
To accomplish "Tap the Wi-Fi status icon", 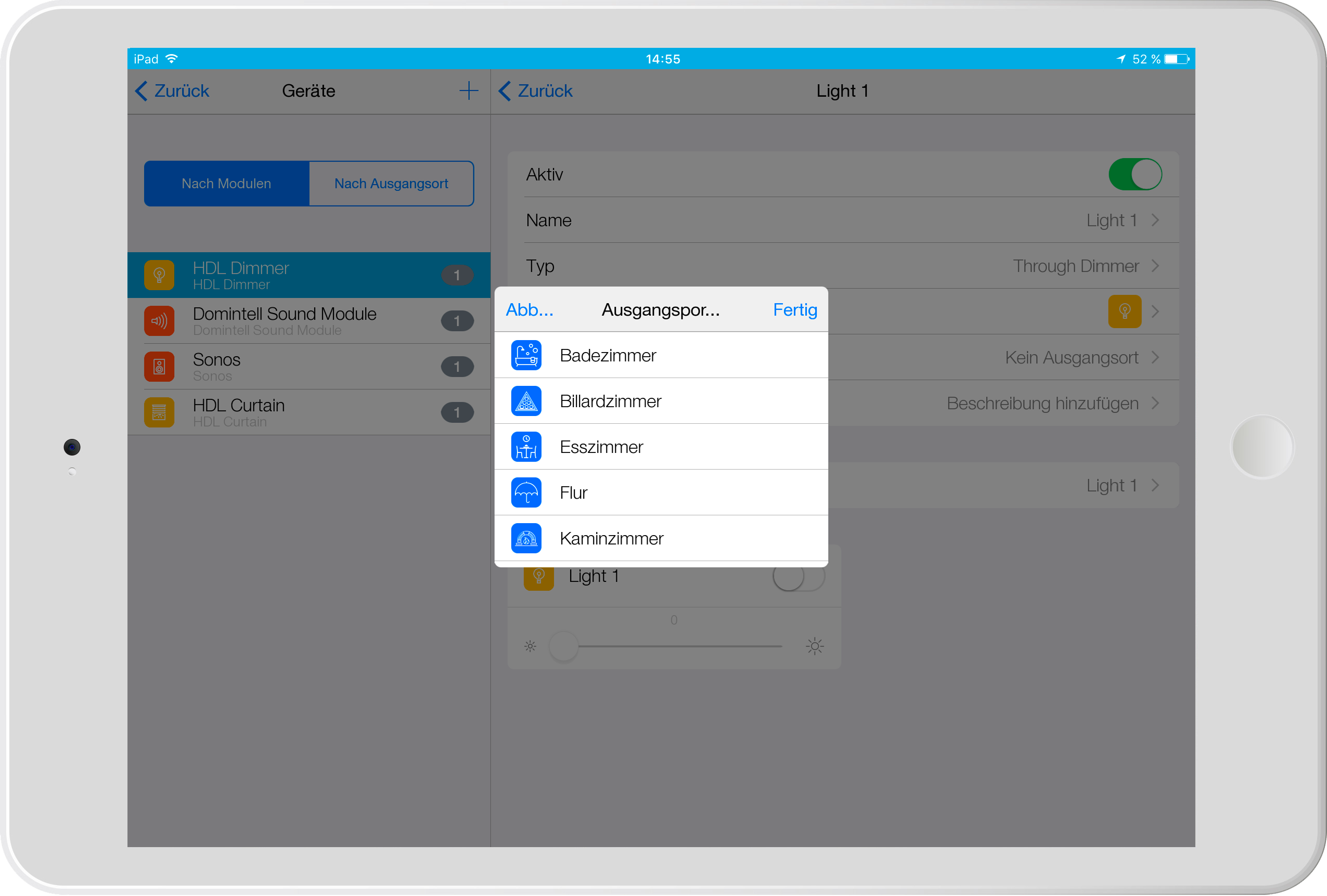I will coord(171,59).
